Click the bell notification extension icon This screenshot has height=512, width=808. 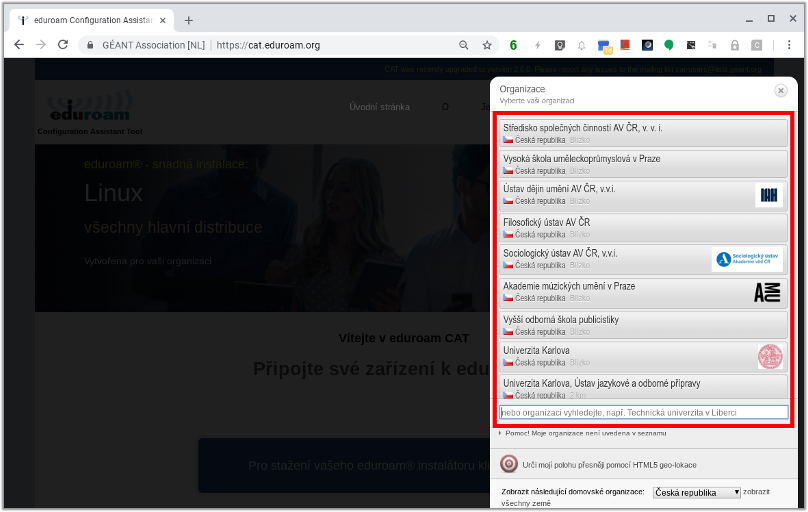click(581, 45)
